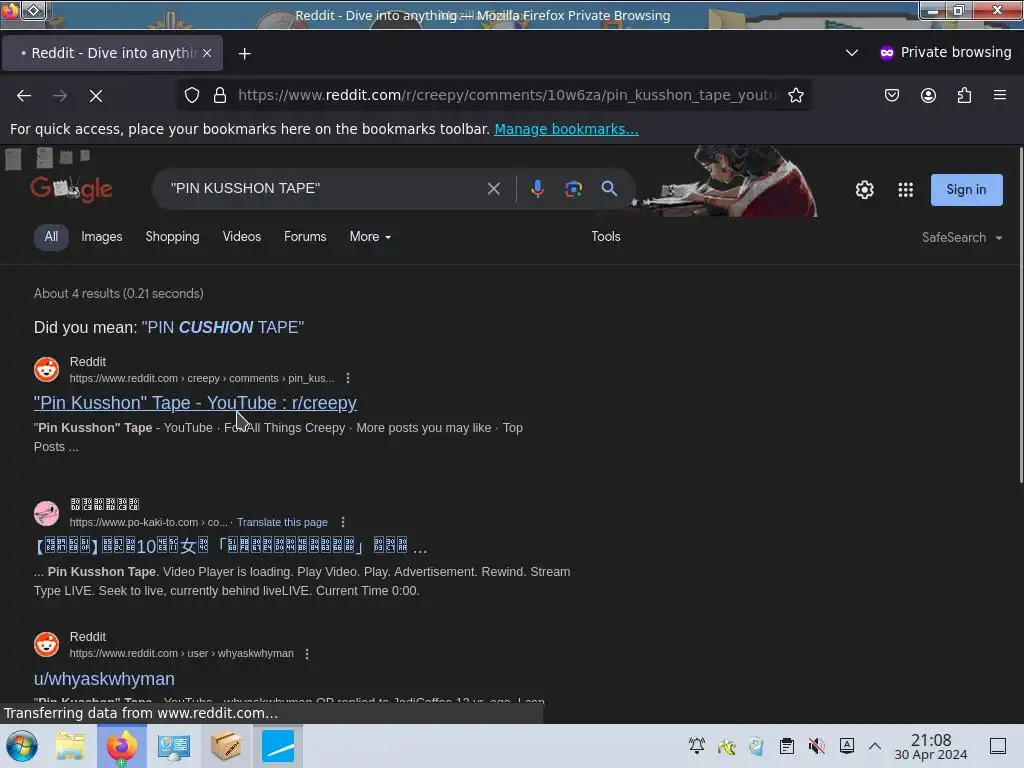Image resolution: width=1024 pixels, height=768 pixels.
Task: Click the Firefox taskbar icon
Action: (x=121, y=746)
